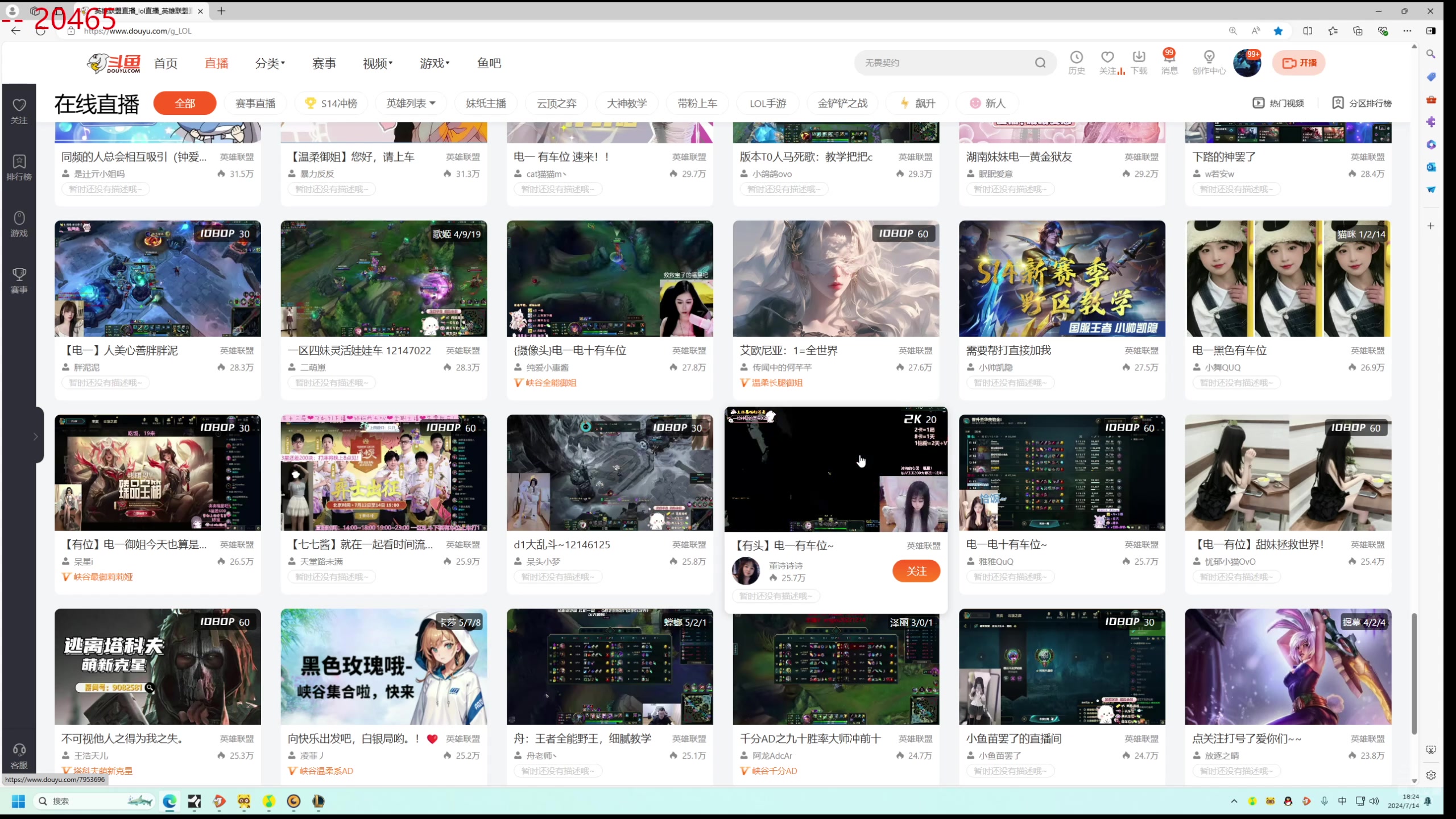Expand the 分类 dropdown menu
The height and width of the screenshot is (819, 1456).
coord(270,63)
